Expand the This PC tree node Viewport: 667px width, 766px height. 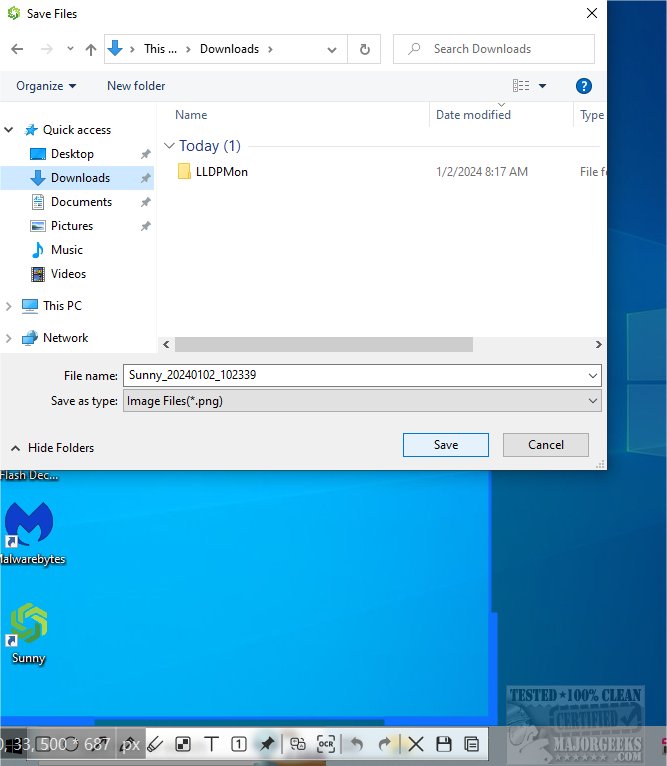point(8,306)
